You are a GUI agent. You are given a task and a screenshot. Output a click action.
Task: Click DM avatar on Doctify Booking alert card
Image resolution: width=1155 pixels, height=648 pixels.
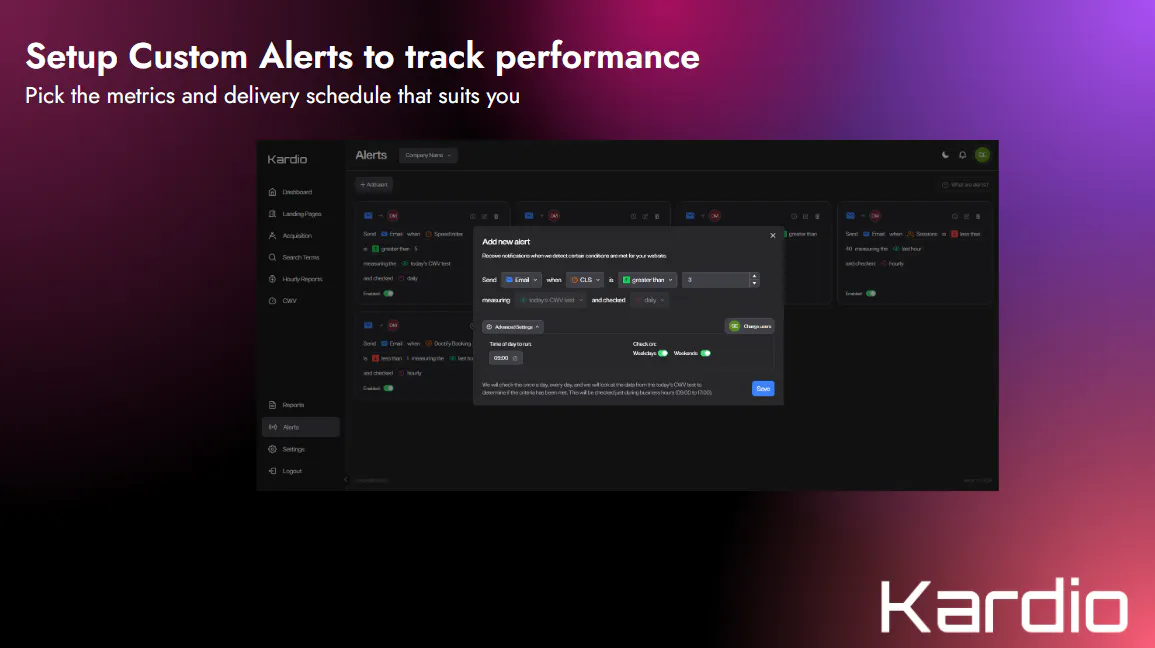click(x=393, y=325)
